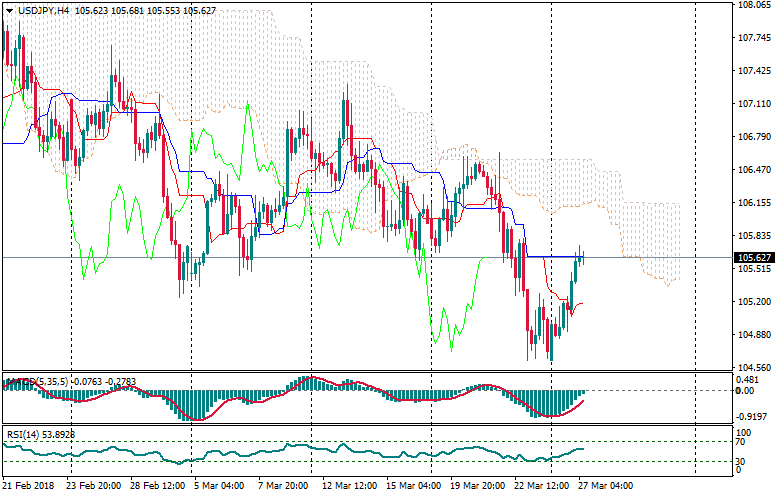Select the current price label 105.627
Screen dimensions: 775x497
coord(753,257)
